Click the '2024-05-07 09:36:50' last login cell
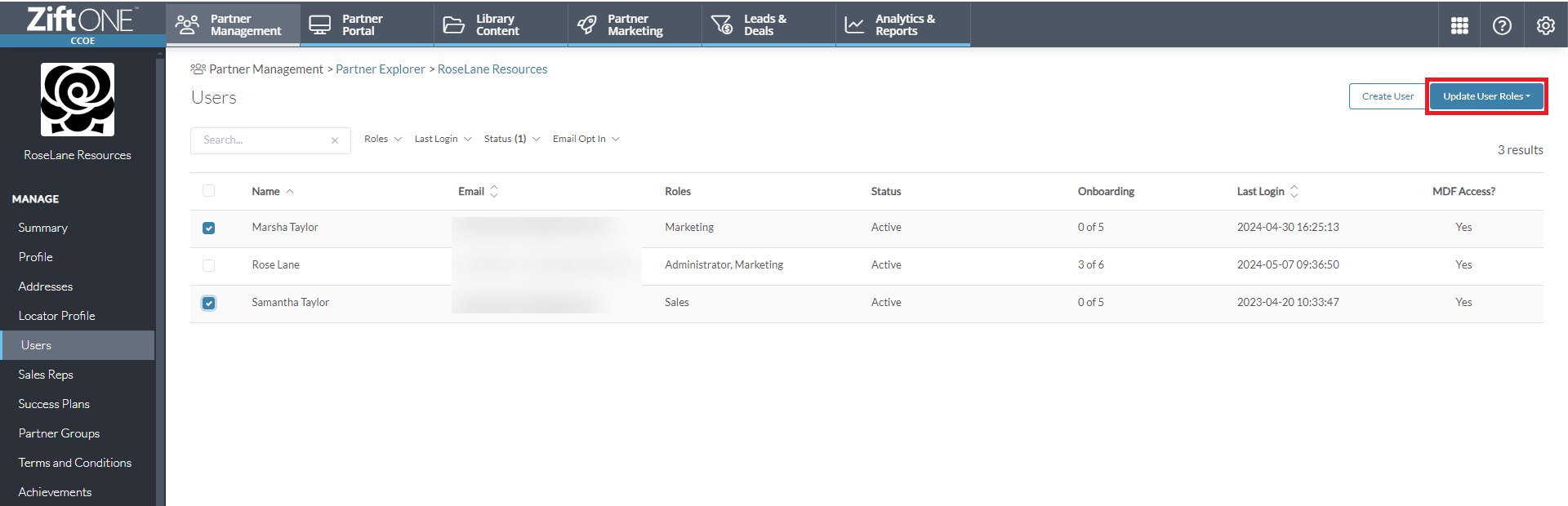Screen dimensions: 1568x506 1288,265
